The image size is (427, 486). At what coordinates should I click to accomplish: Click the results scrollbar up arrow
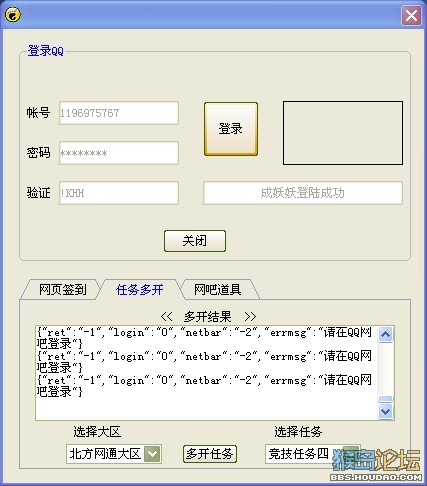coord(386,334)
